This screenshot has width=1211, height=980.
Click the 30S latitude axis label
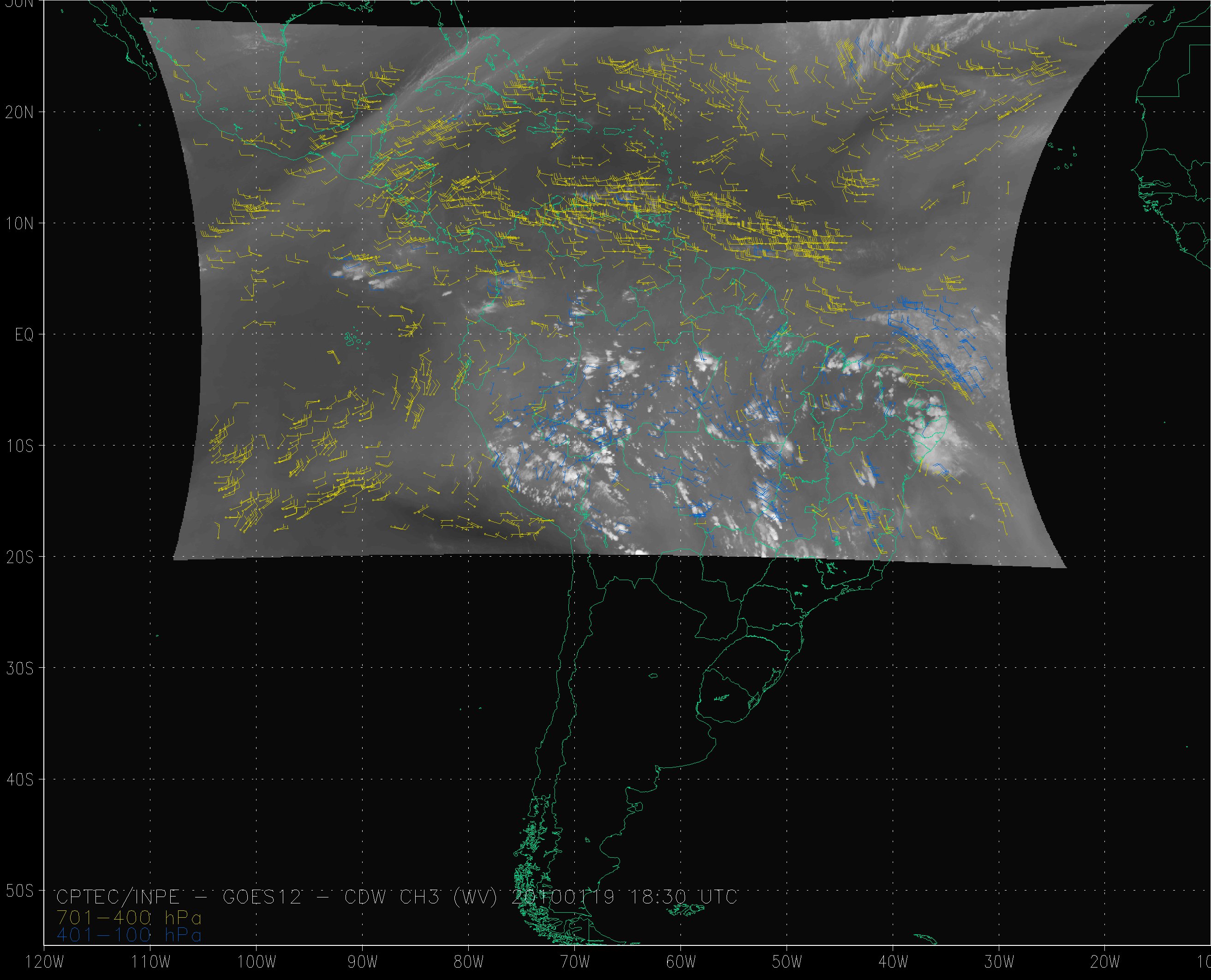20,668
